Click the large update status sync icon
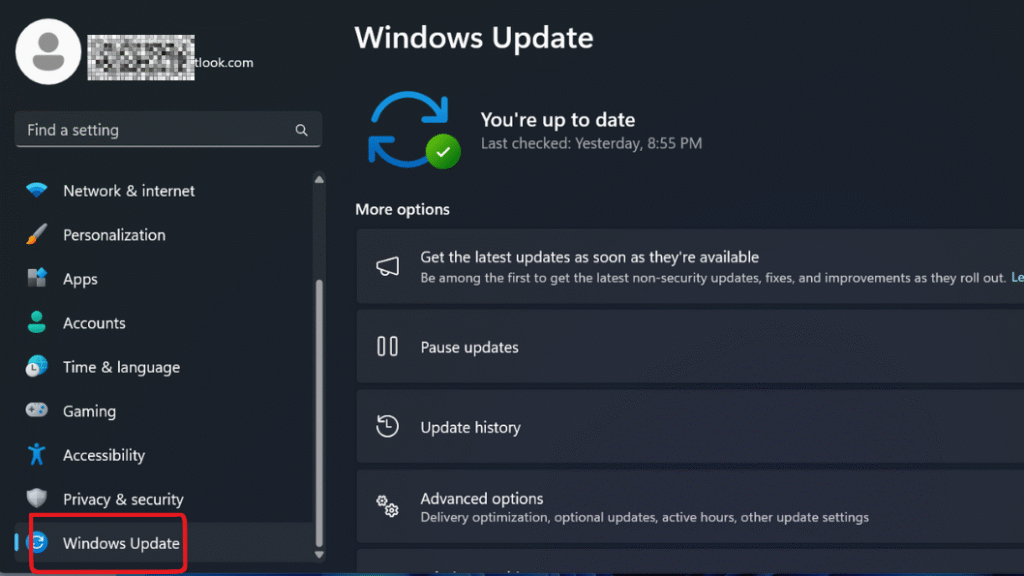The image size is (1024, 576). coord(414,130)
